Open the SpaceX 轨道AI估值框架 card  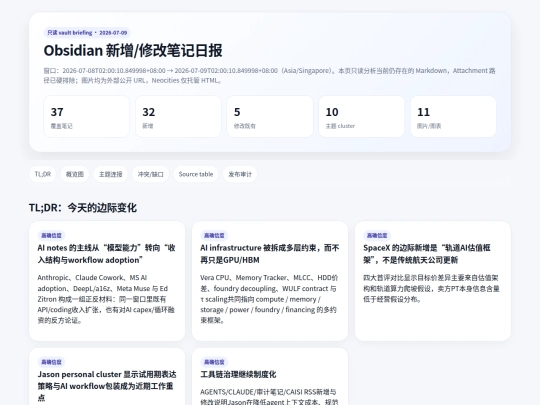tap(433, 281)
